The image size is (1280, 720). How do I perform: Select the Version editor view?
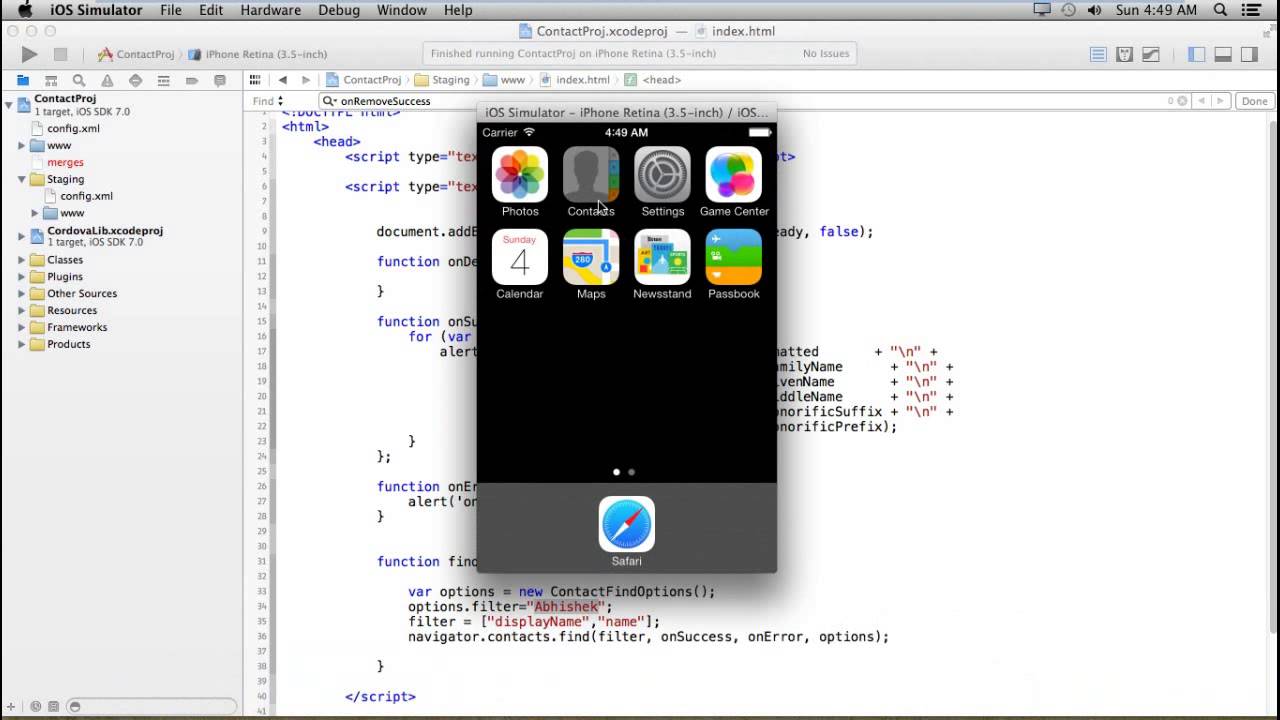point(1151,55)
